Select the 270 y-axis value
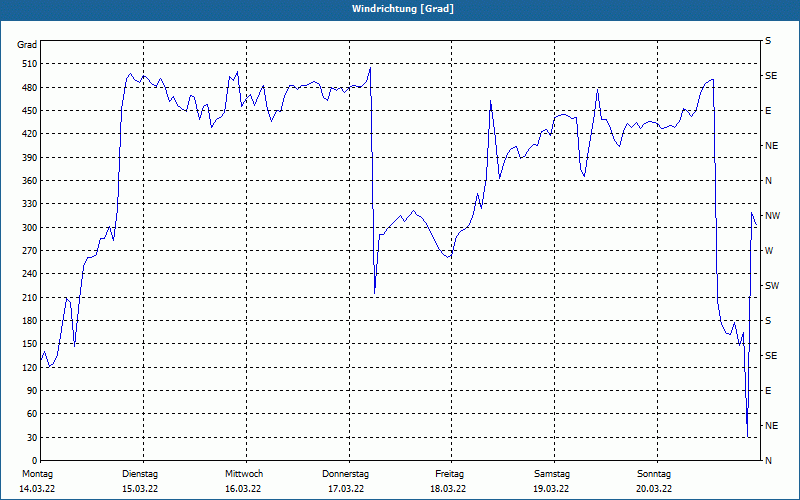800x500 pixels. (30, 251)
